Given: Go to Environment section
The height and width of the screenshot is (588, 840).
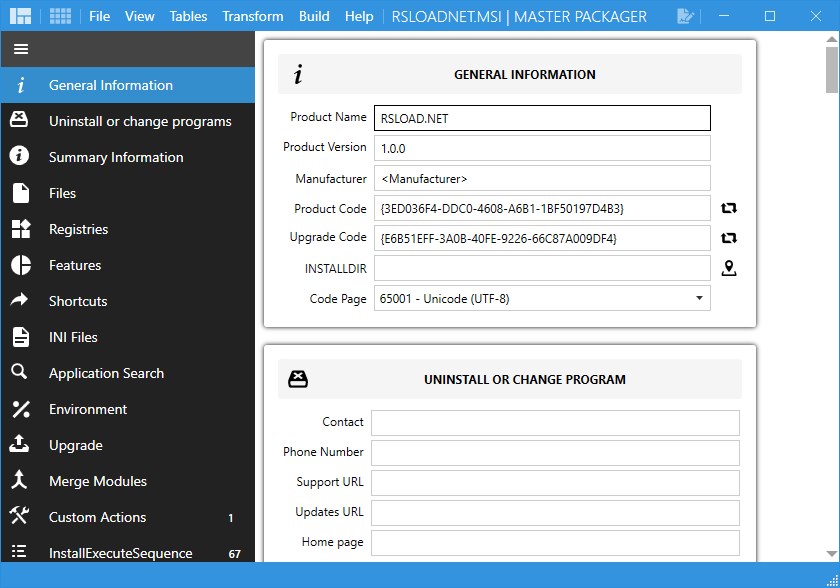Looking at the screenshot, I should (128, 409).
